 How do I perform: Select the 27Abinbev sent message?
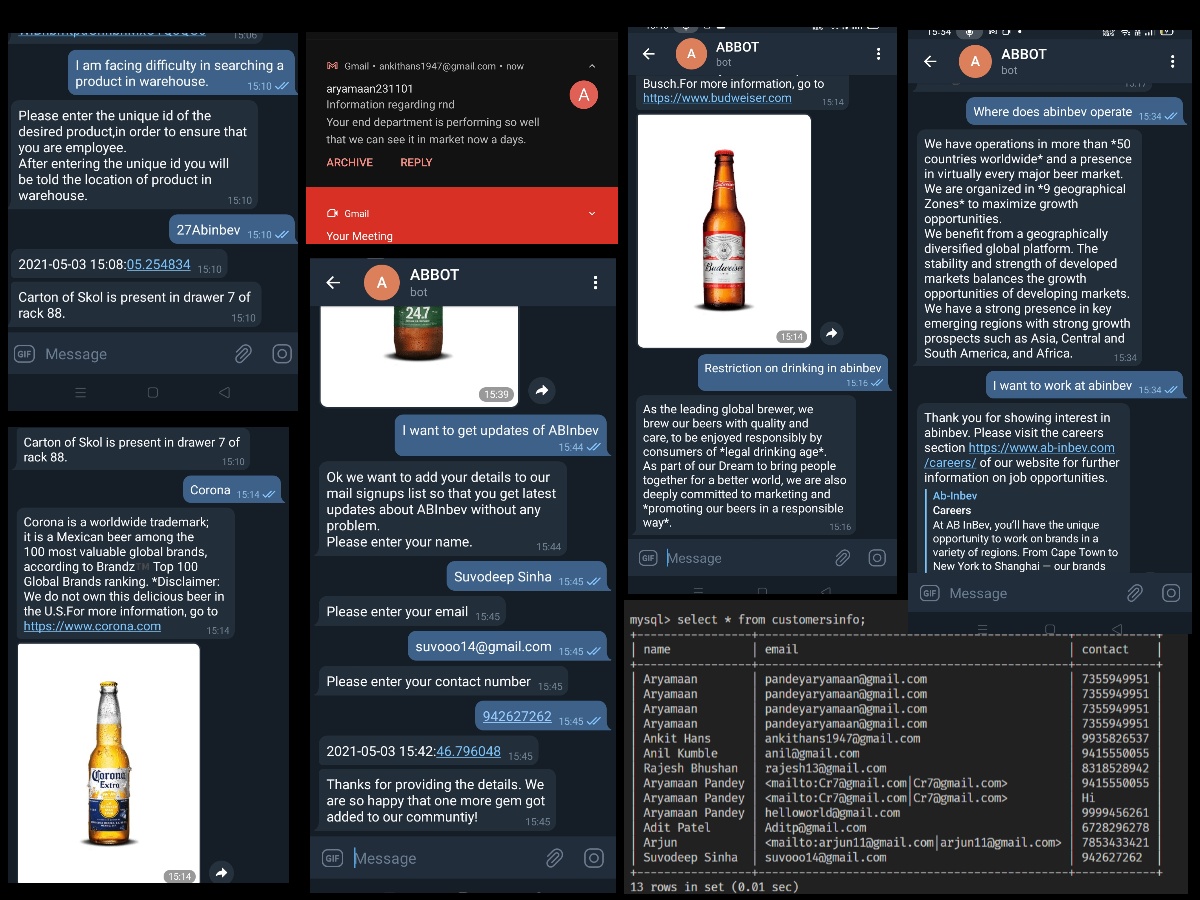coord(232,230)
